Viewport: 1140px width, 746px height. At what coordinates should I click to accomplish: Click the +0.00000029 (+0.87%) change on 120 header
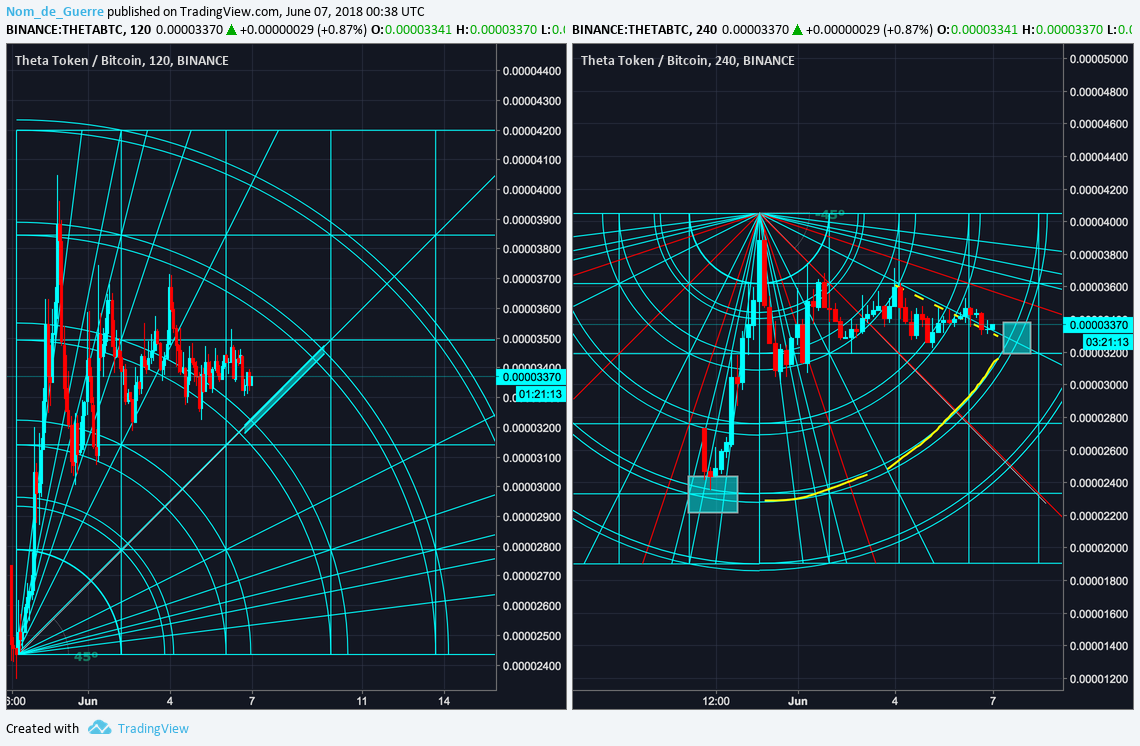[x=303, y=30]
